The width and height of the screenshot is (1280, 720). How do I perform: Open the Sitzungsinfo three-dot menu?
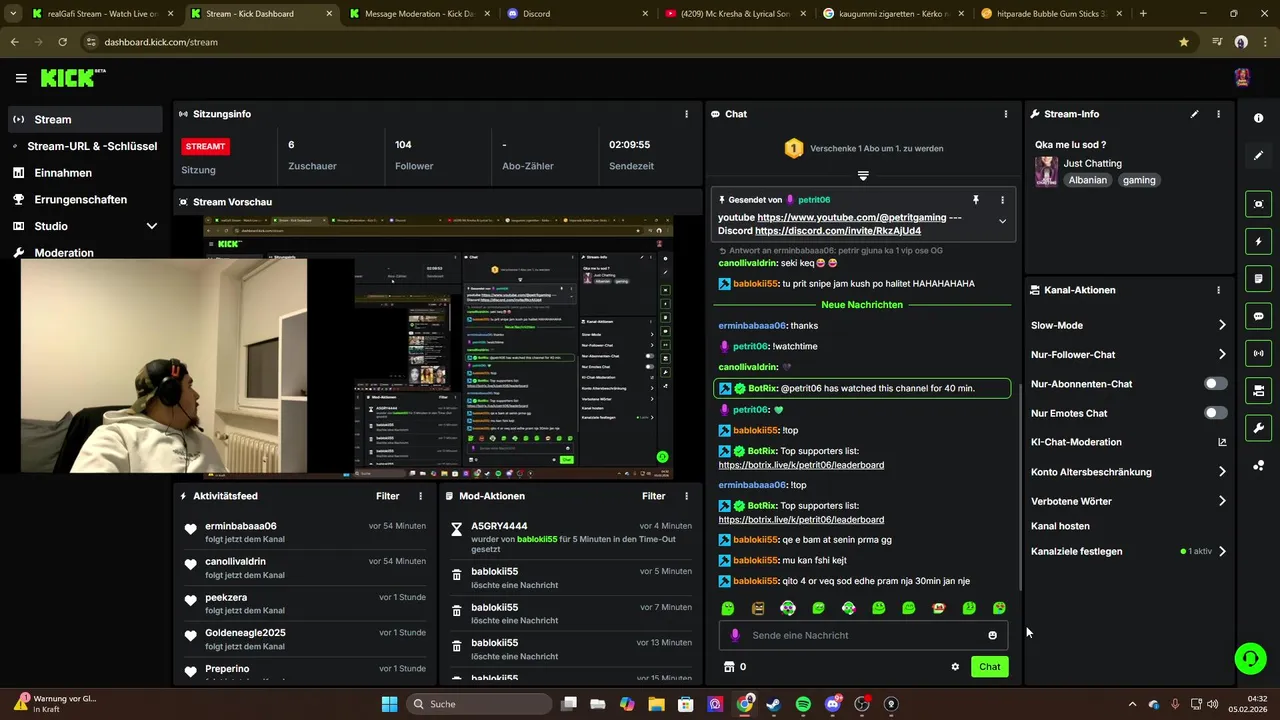click(x=686, y=114)
